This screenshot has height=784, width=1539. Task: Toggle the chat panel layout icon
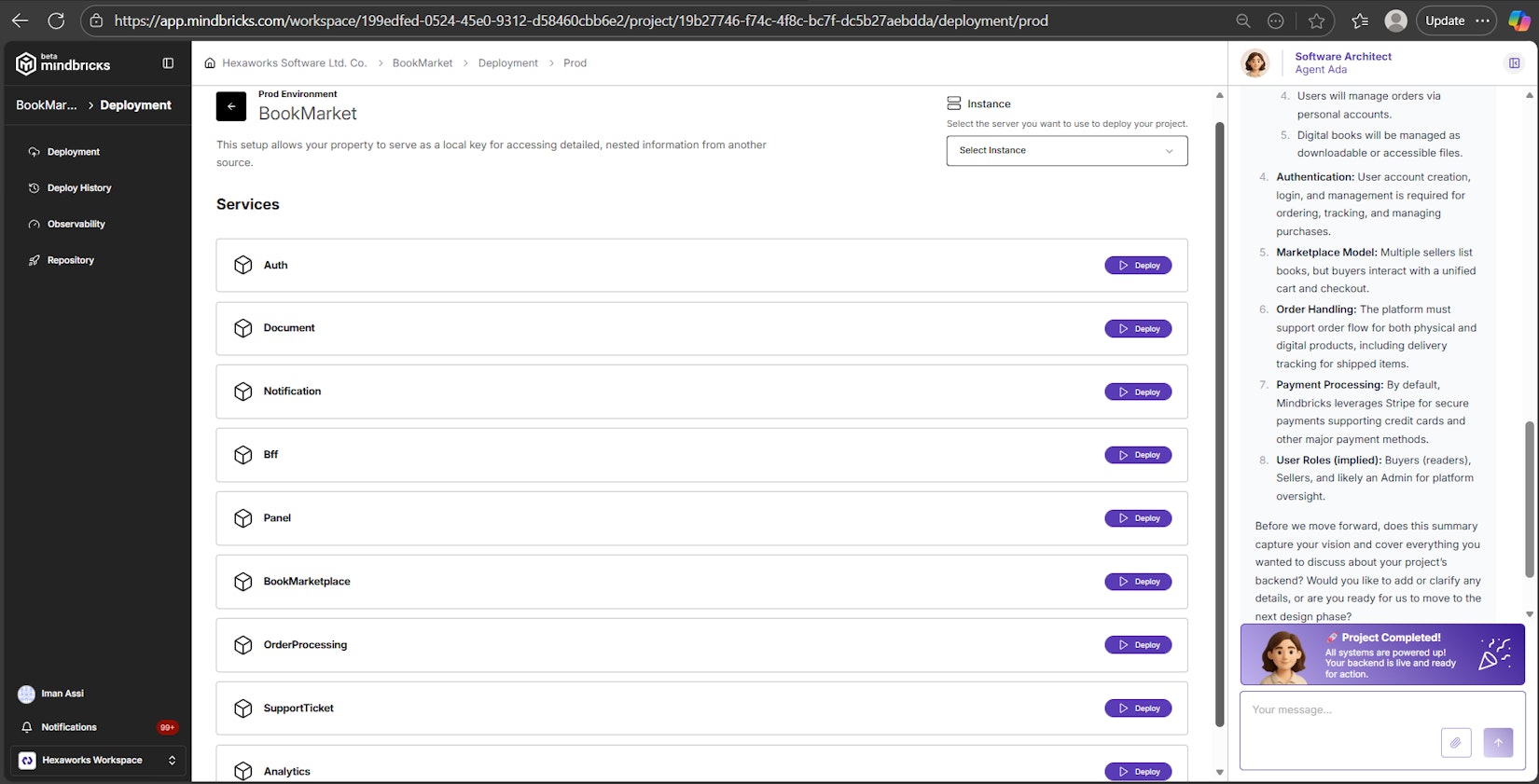(1514, 63)
